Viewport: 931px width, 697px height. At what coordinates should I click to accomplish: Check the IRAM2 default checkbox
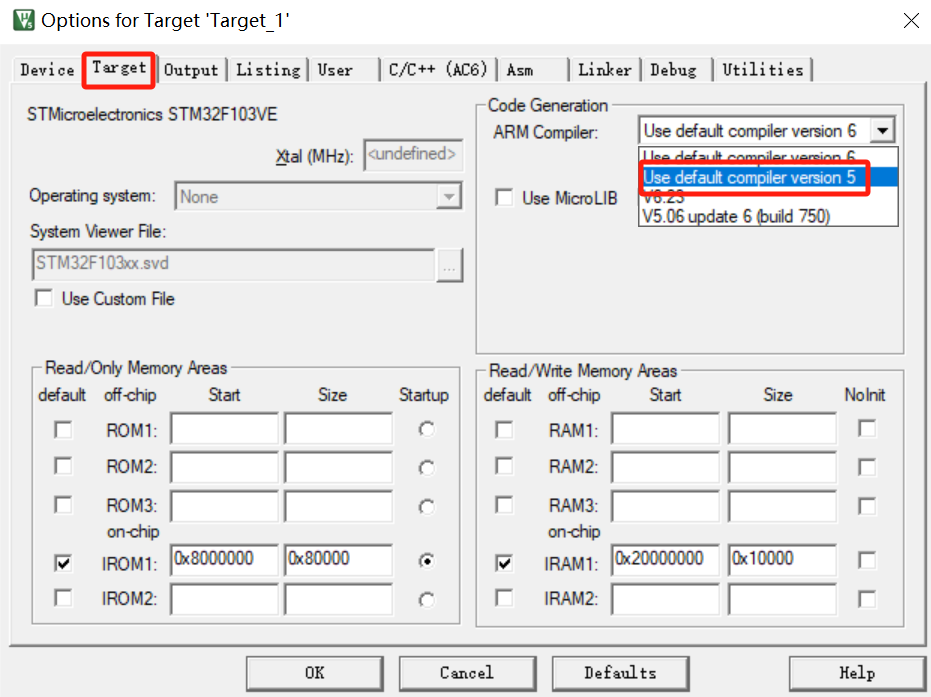(x=504, y=597)
